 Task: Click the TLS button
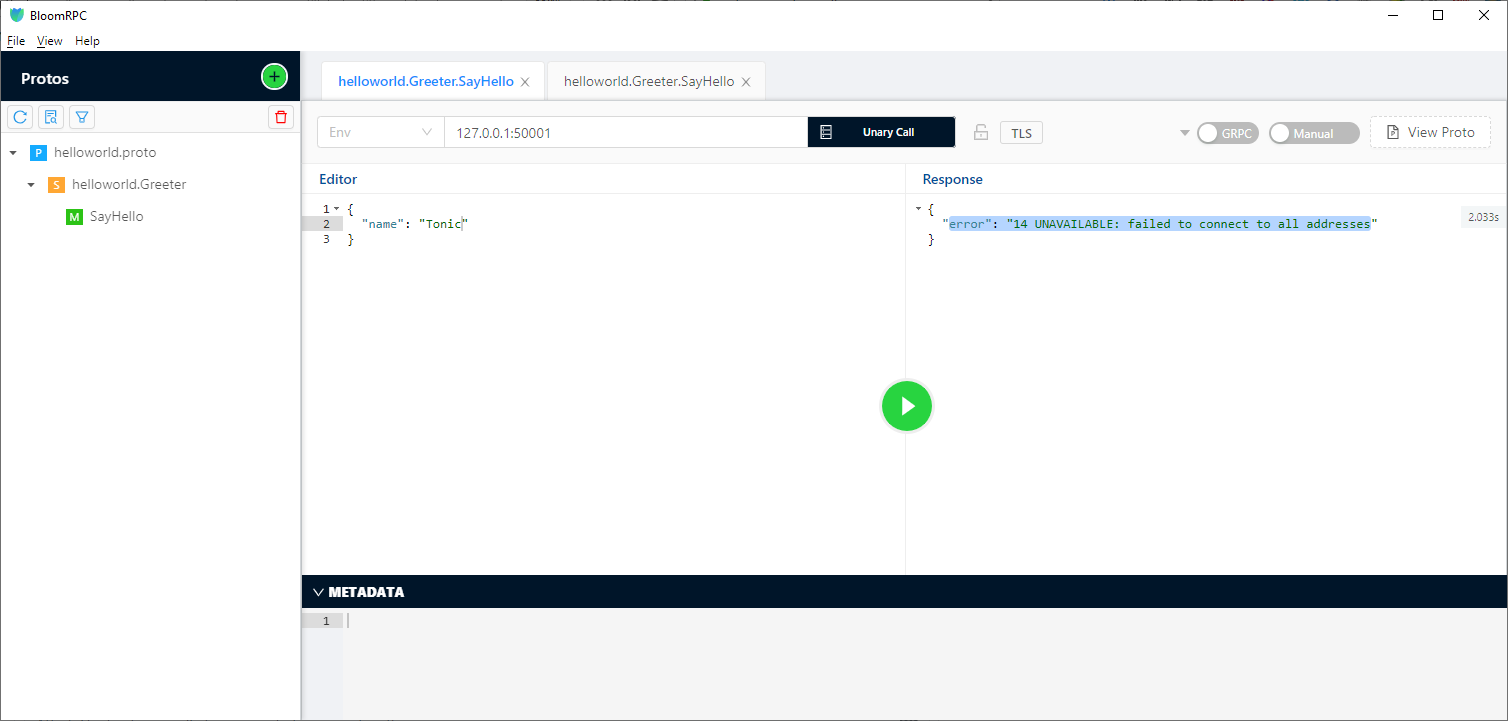(x=1021, y=131)
